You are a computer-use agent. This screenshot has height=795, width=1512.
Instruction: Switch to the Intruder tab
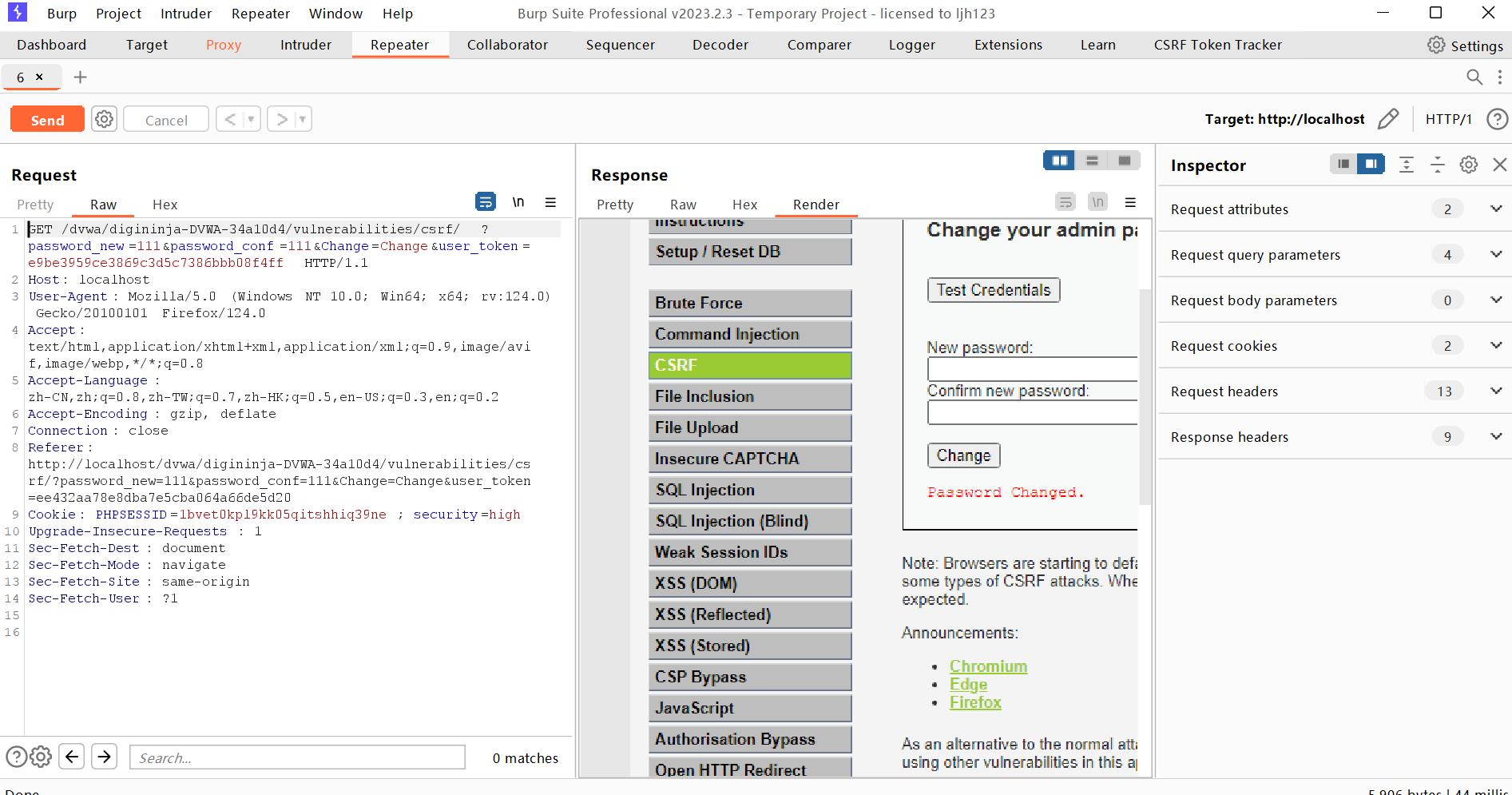(306, 45)
